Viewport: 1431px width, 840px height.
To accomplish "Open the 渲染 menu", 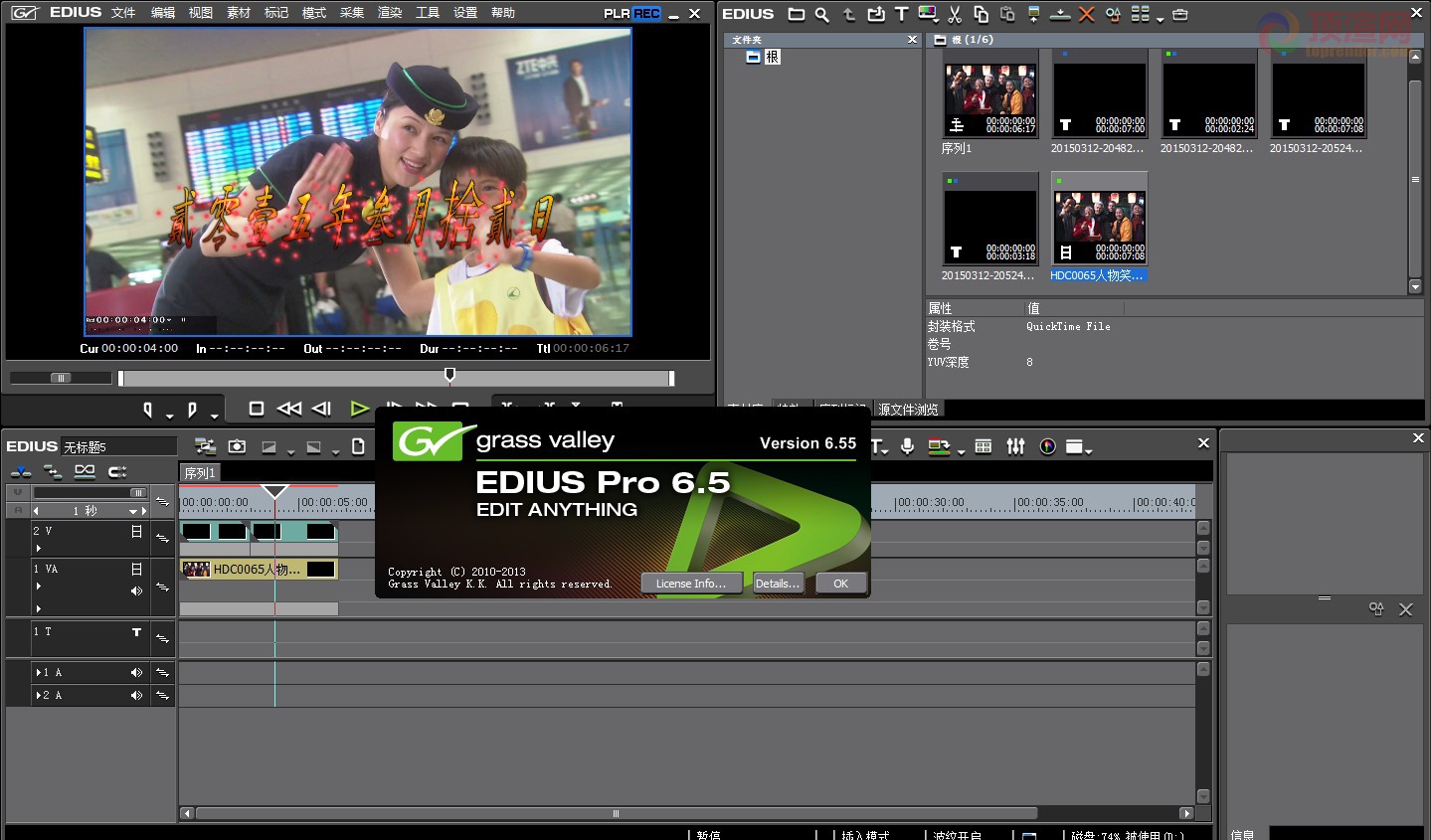I will tap(390, 13).
